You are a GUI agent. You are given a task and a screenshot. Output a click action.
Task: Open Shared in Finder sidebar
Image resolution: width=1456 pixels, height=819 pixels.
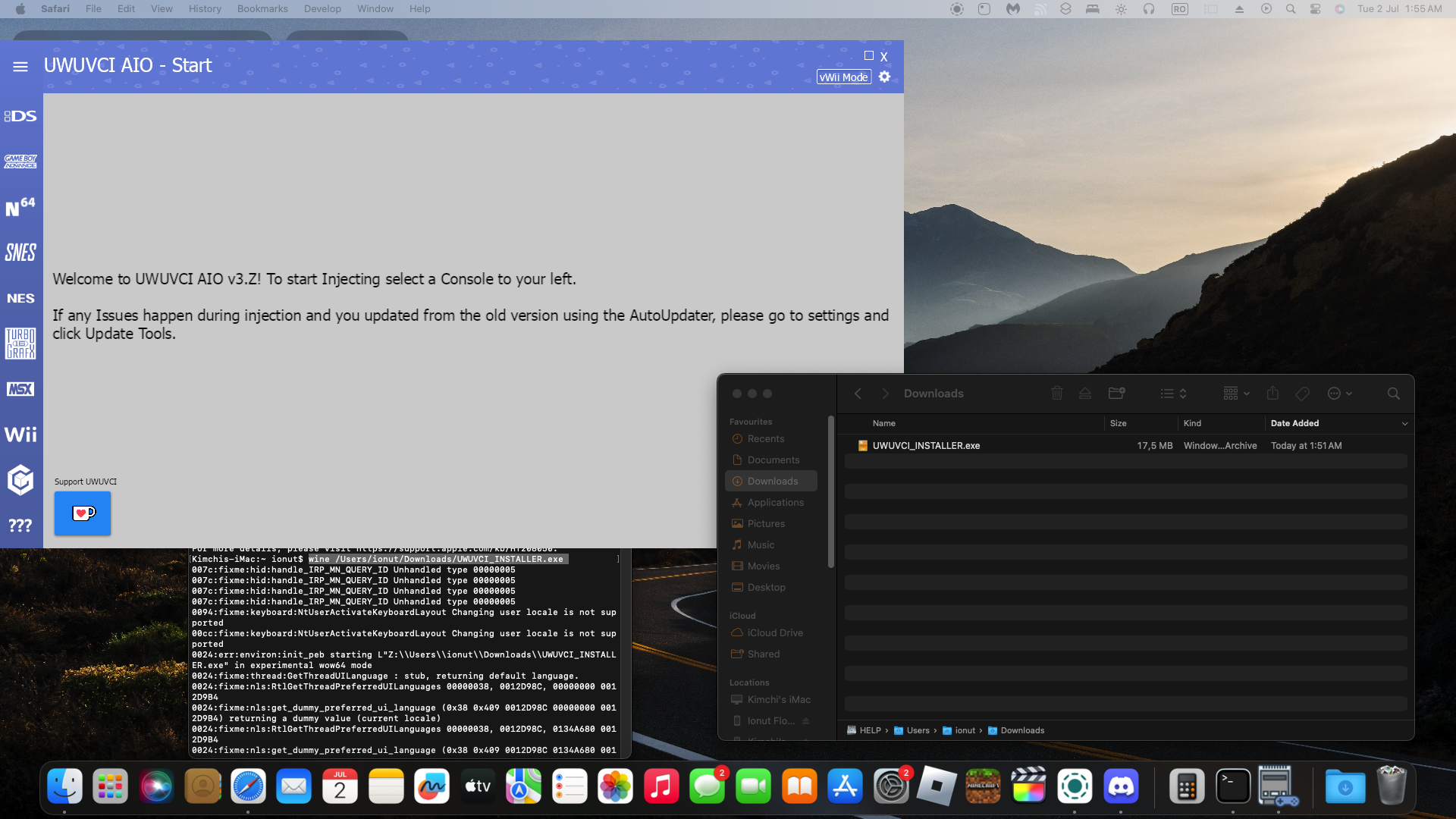[771, 654]
